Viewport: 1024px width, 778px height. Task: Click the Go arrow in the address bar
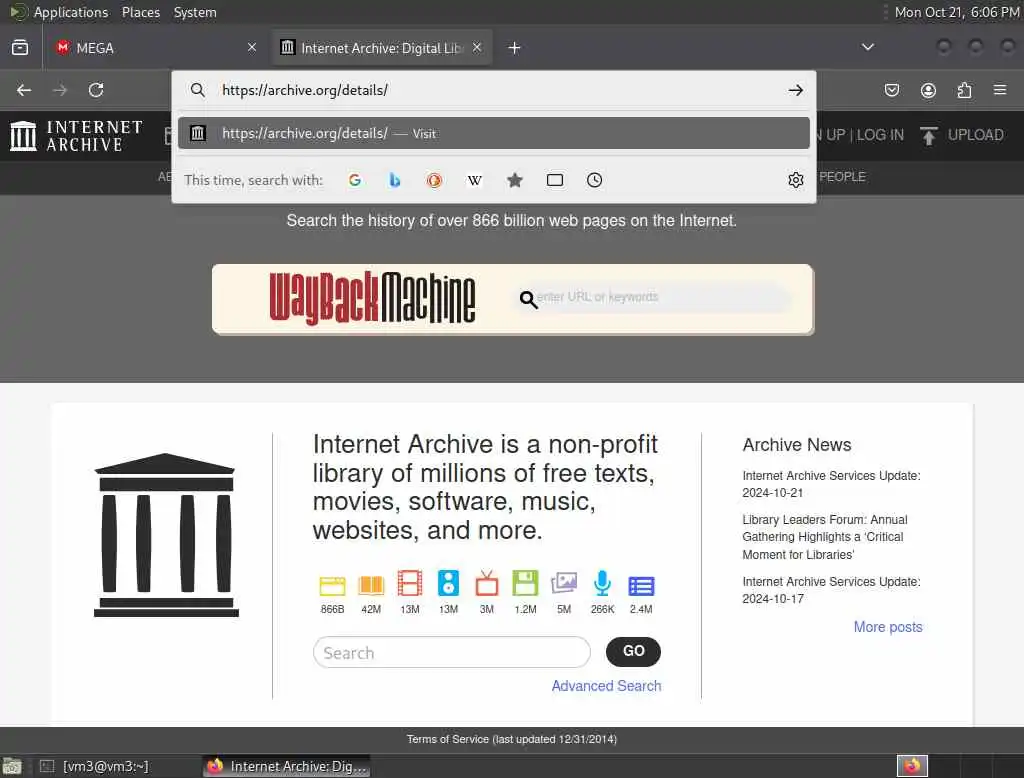coord(795,90)
